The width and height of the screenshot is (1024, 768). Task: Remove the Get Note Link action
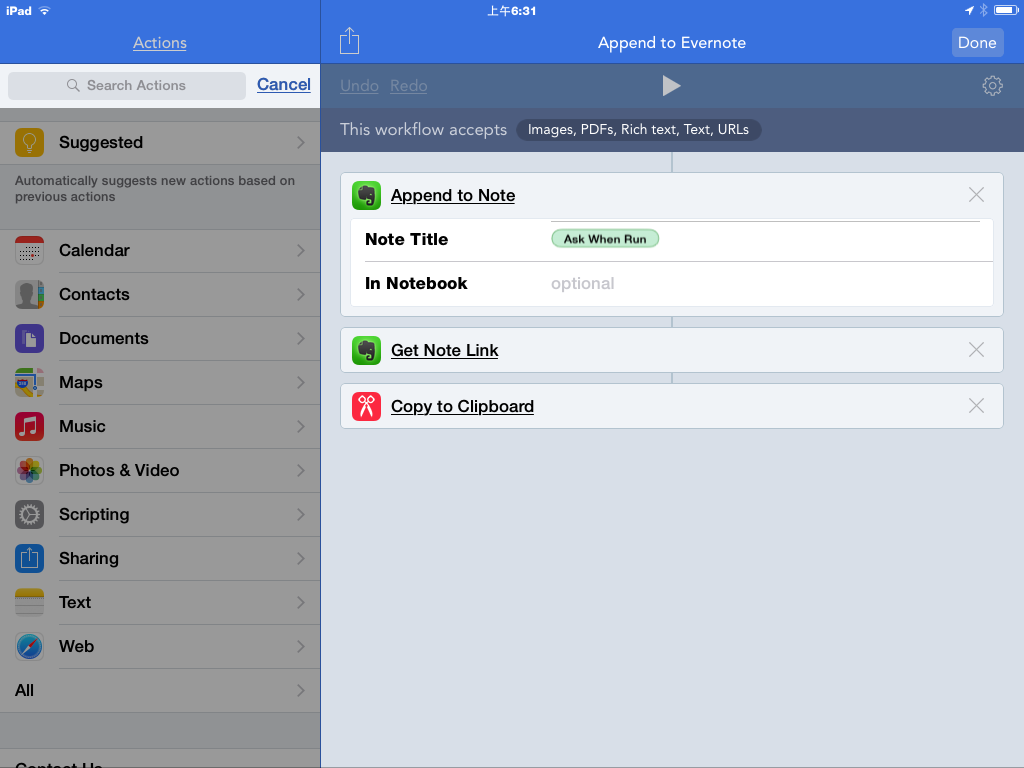pos(976,349)
